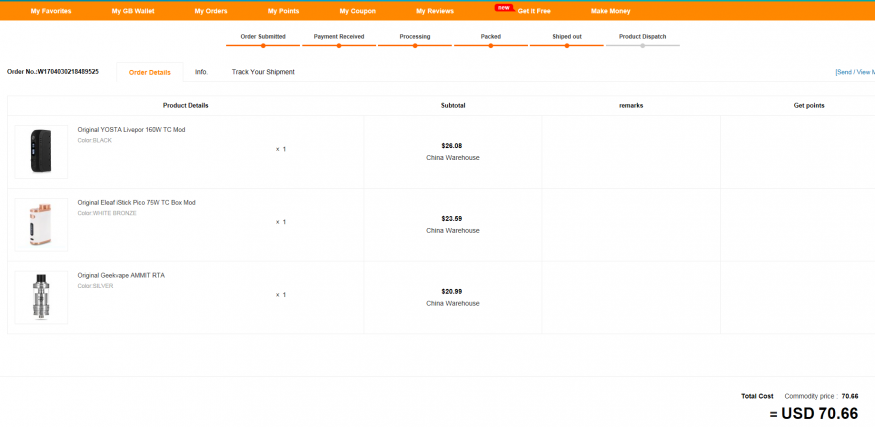This screenshot has height=427, width=875.
Task: Click the Original Geekvape AMMIT RTA title
Action: point(121,275)
